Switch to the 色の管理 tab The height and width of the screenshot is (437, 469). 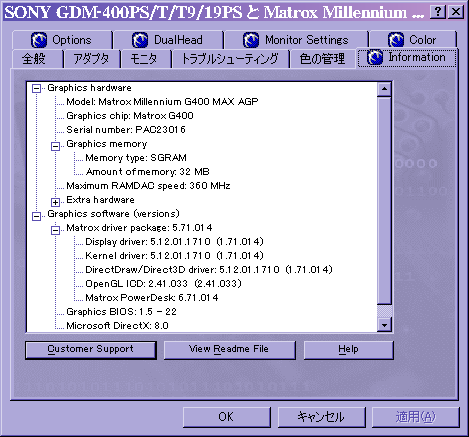click(323, 59)
